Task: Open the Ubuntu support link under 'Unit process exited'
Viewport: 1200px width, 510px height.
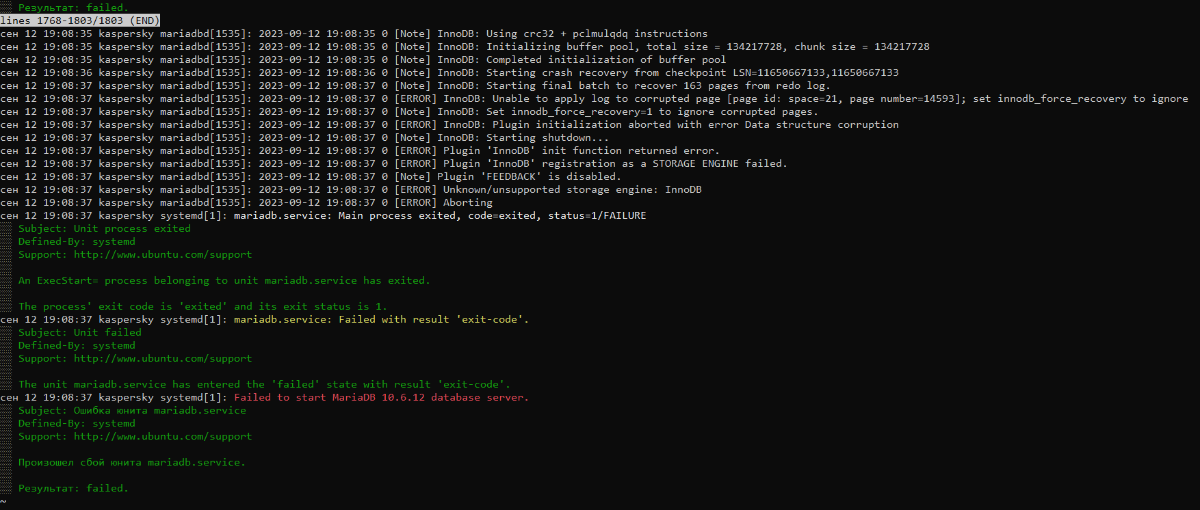Action: pos(162,255)
